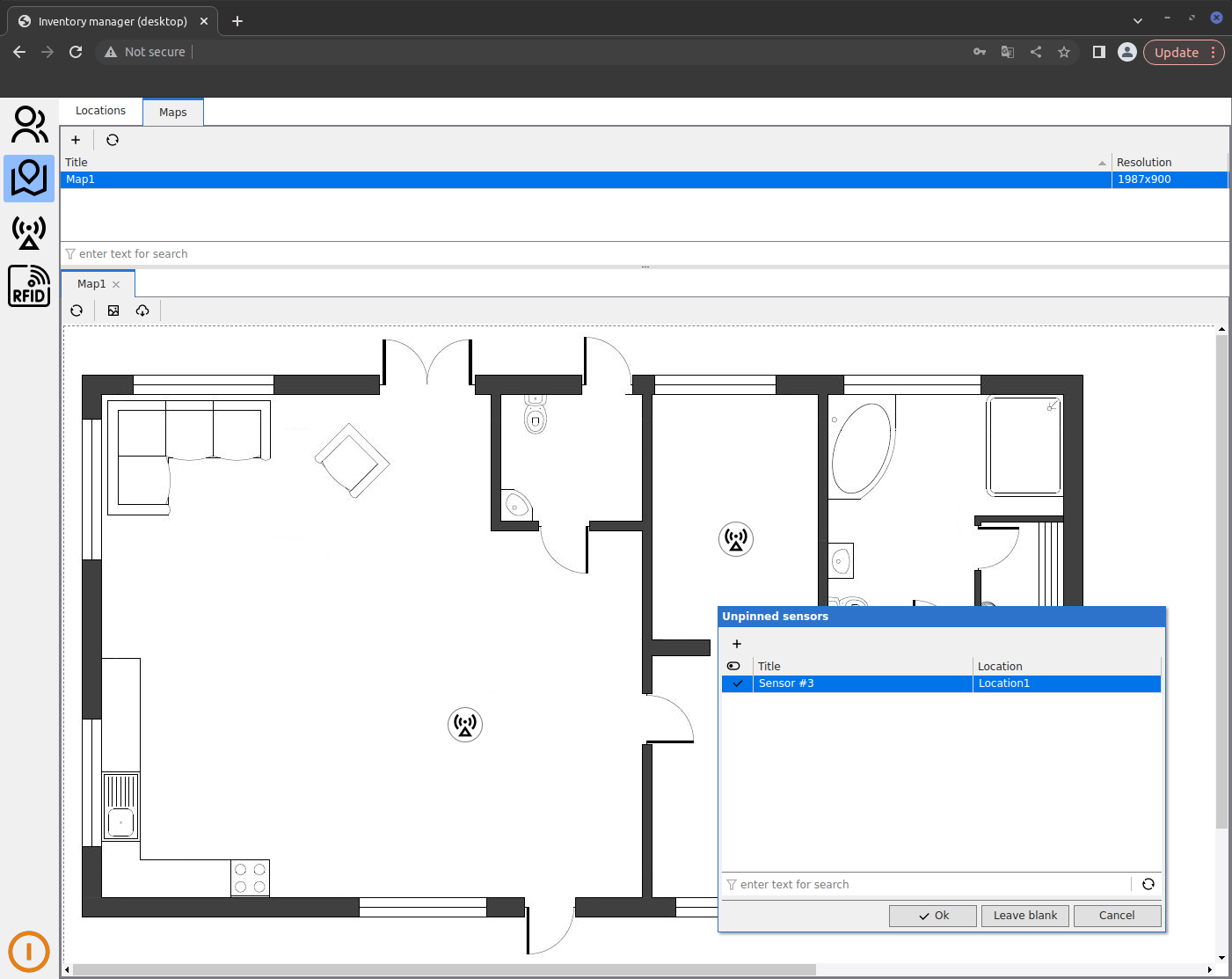1232x979 pixels.
Task: Switch to the Maps tab
Action: [173, 113]
